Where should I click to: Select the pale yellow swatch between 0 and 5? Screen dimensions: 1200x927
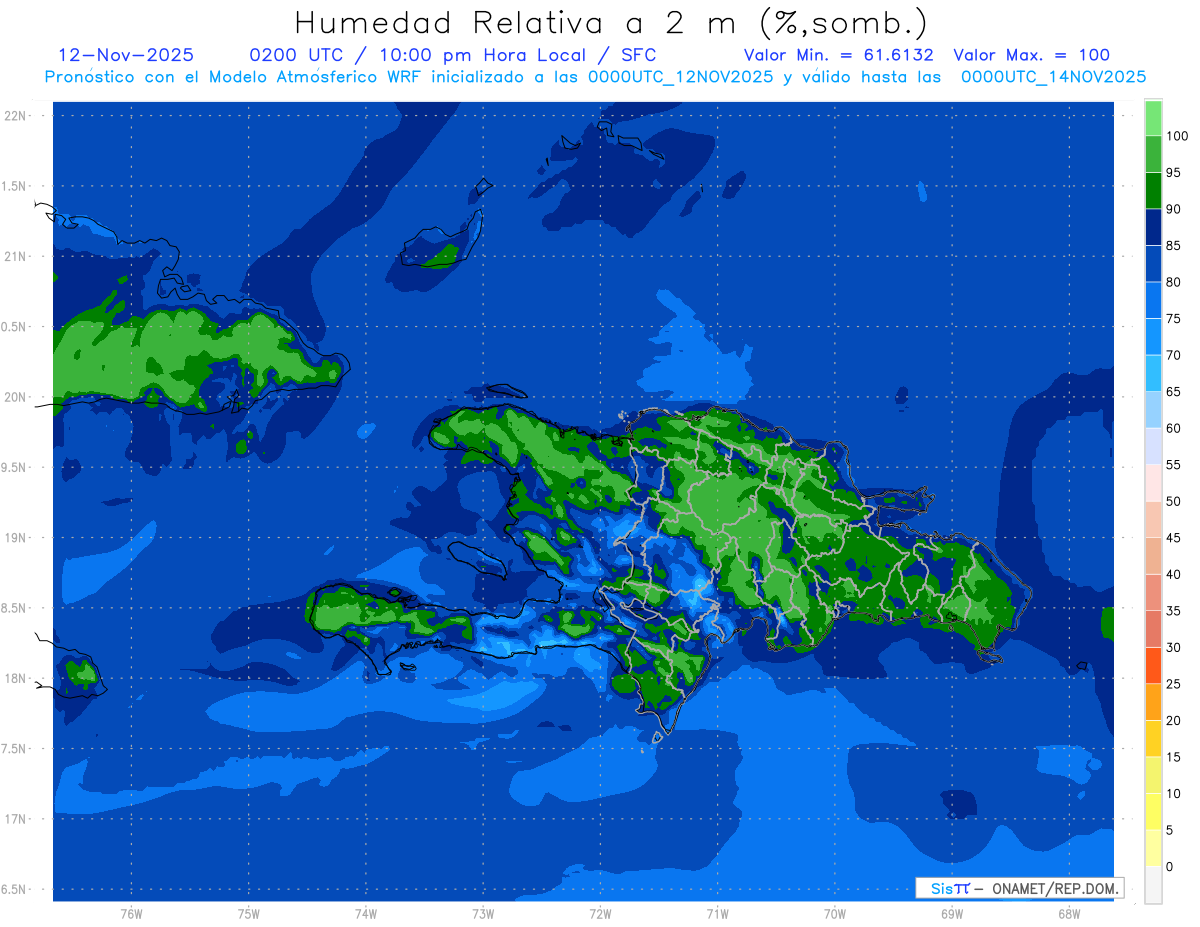[1153, 848]
